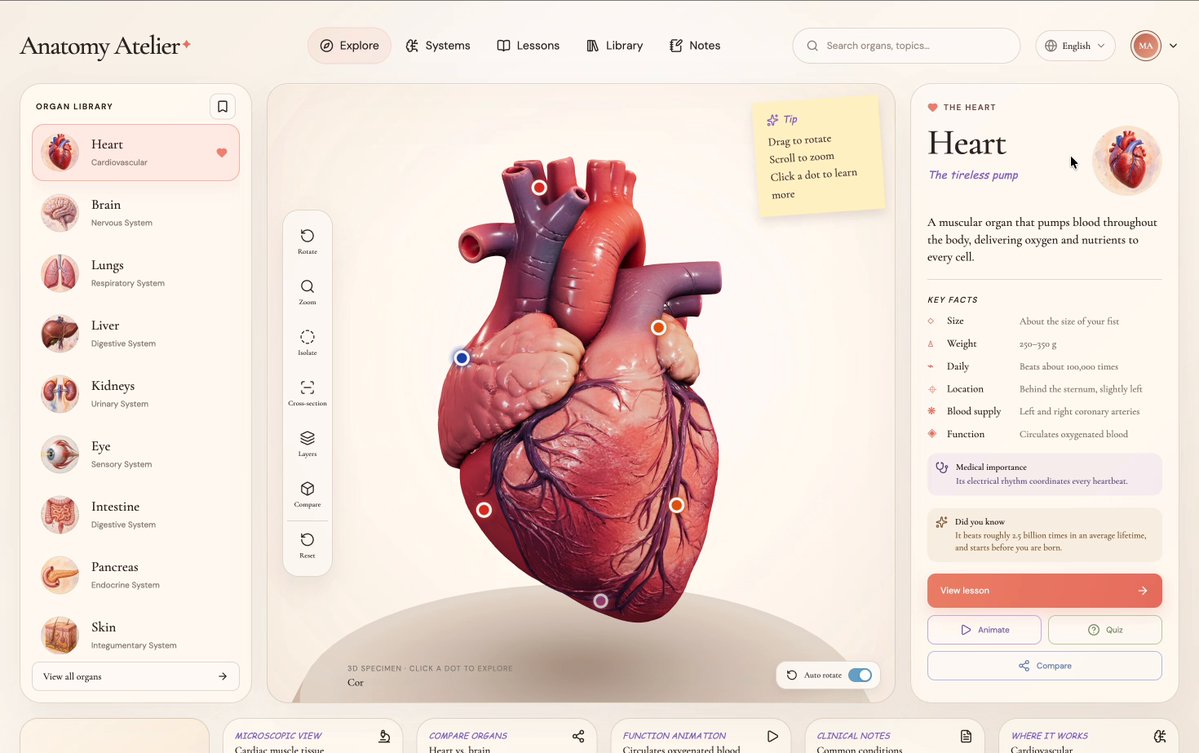Screen dimensions: 1199x753
Task: Open the Cross-section tool
Action: (307, 392)
